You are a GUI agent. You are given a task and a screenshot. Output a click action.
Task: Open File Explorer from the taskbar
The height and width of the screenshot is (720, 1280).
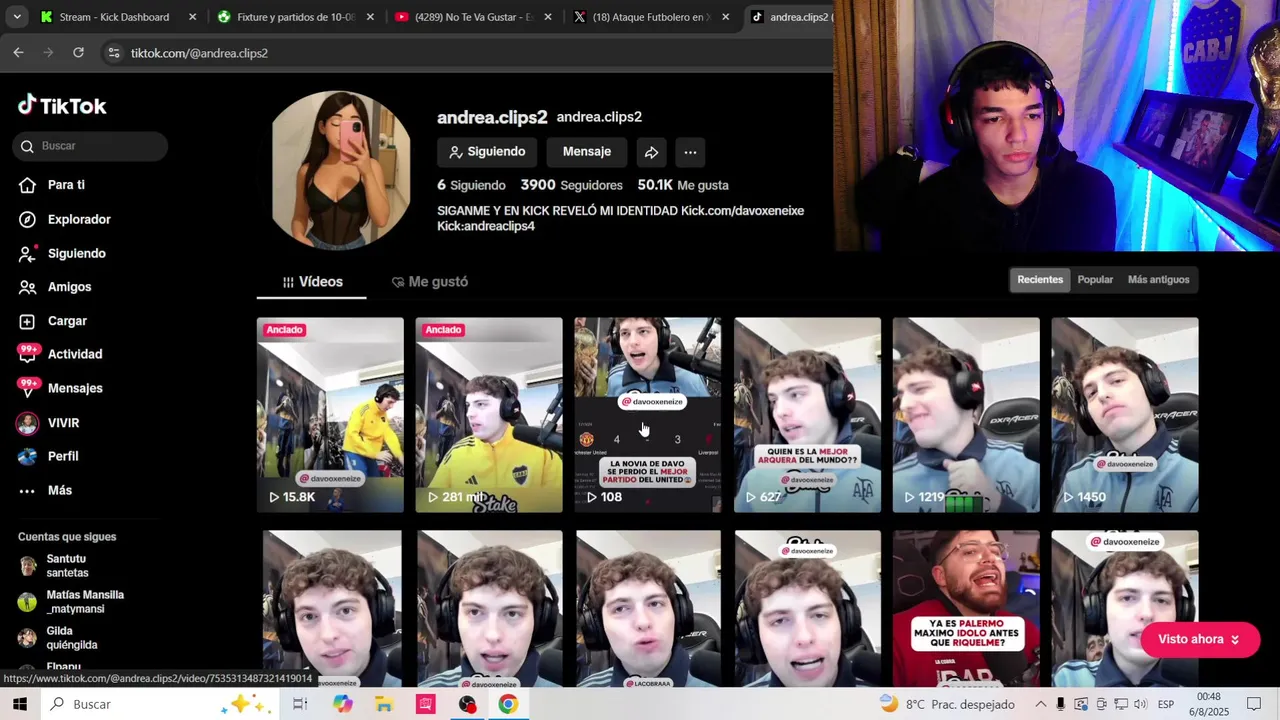point(384,704)
